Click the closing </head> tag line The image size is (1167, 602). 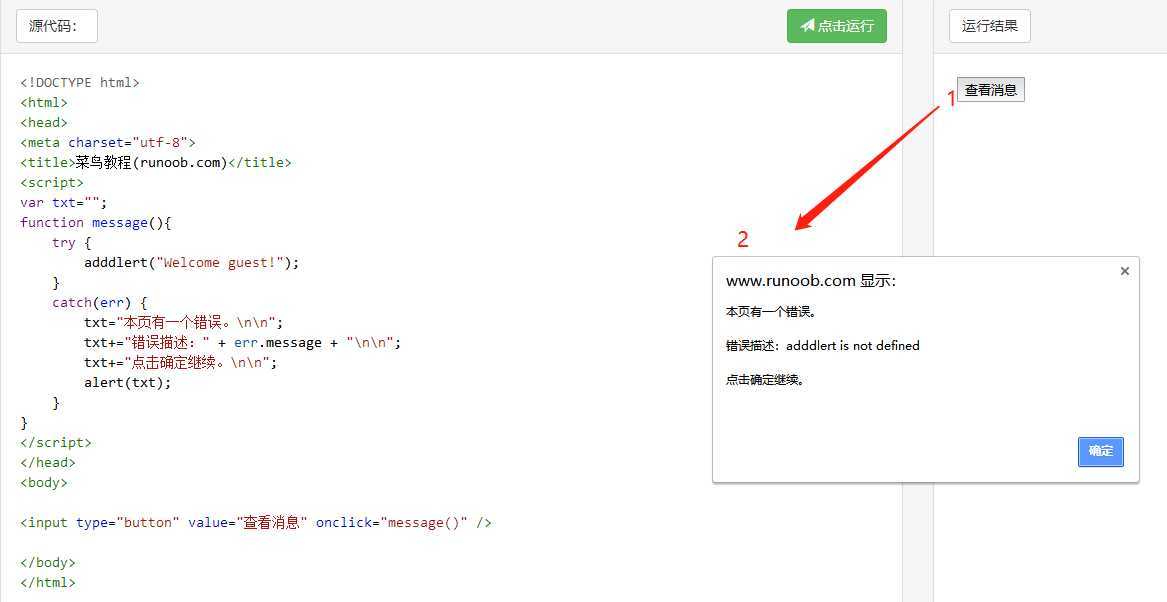48,462
